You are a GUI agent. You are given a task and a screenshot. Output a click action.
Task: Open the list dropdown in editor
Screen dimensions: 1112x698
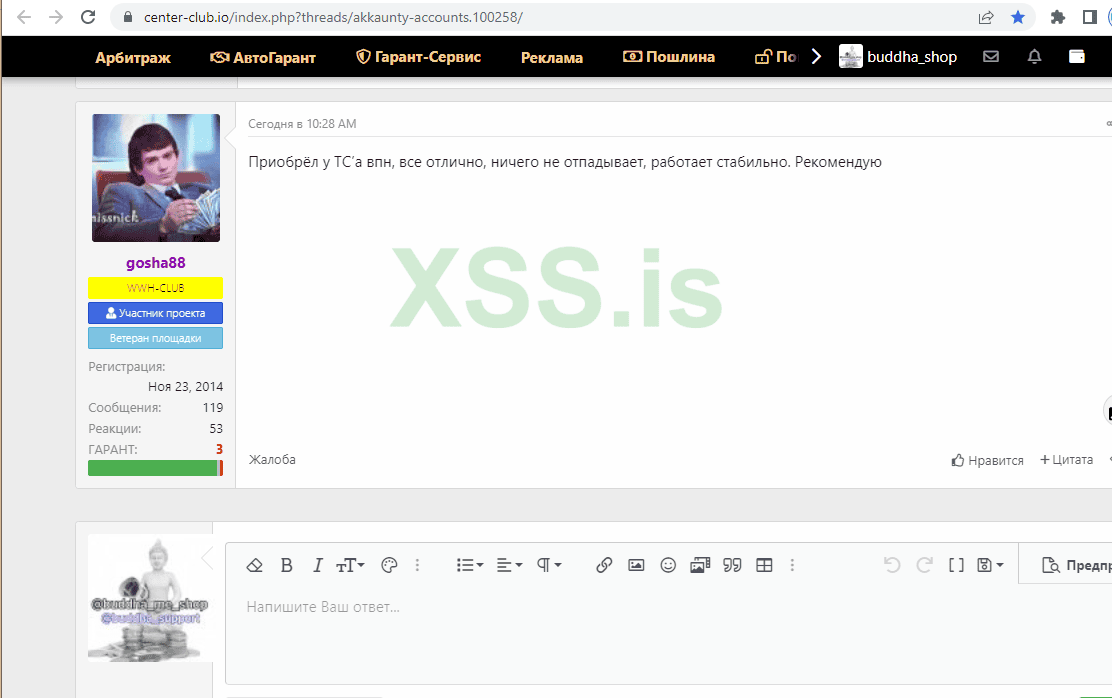pos(469,565)
